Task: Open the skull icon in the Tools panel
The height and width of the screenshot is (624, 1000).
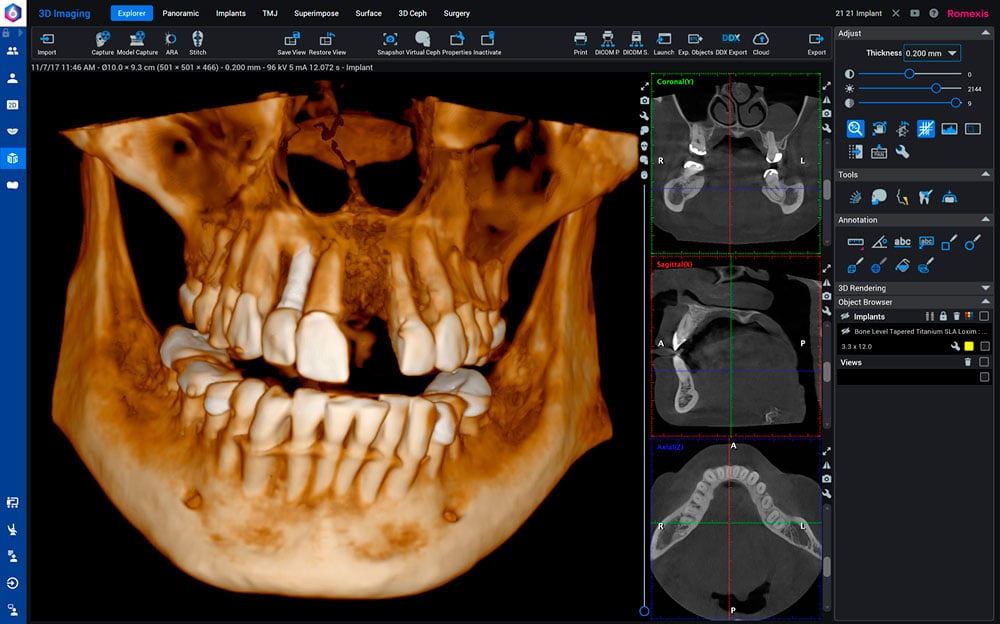Action: 879,197
